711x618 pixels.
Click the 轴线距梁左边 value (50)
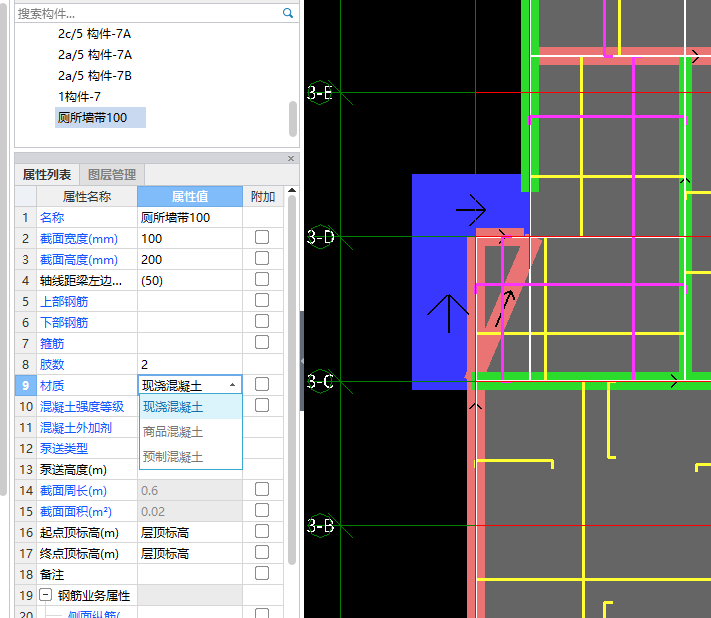click(x=190, y=281)
